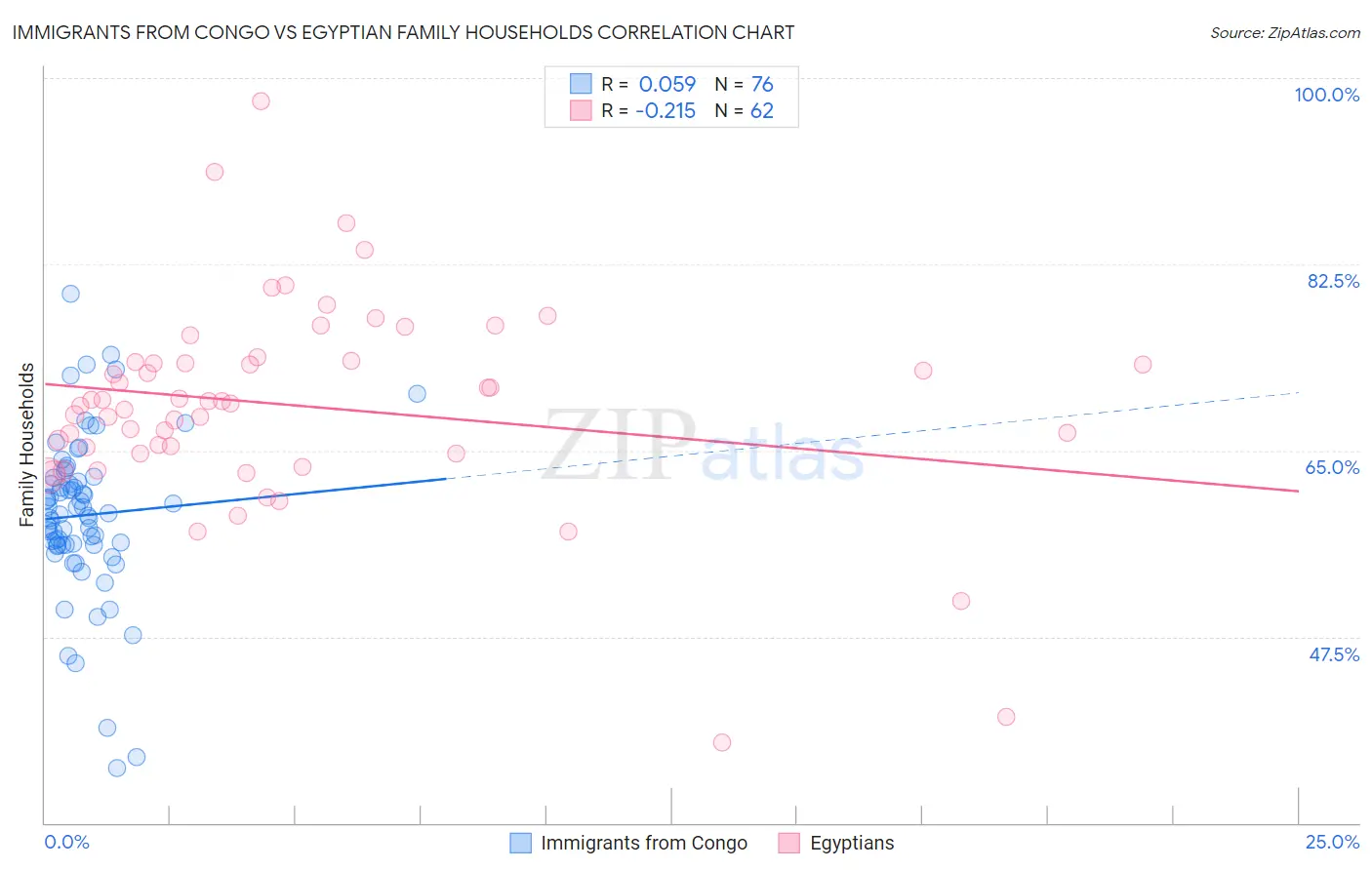The image size is (1372, 870).
Task: Click the 25.0% x-axis label
Action: click(1333, 842)
